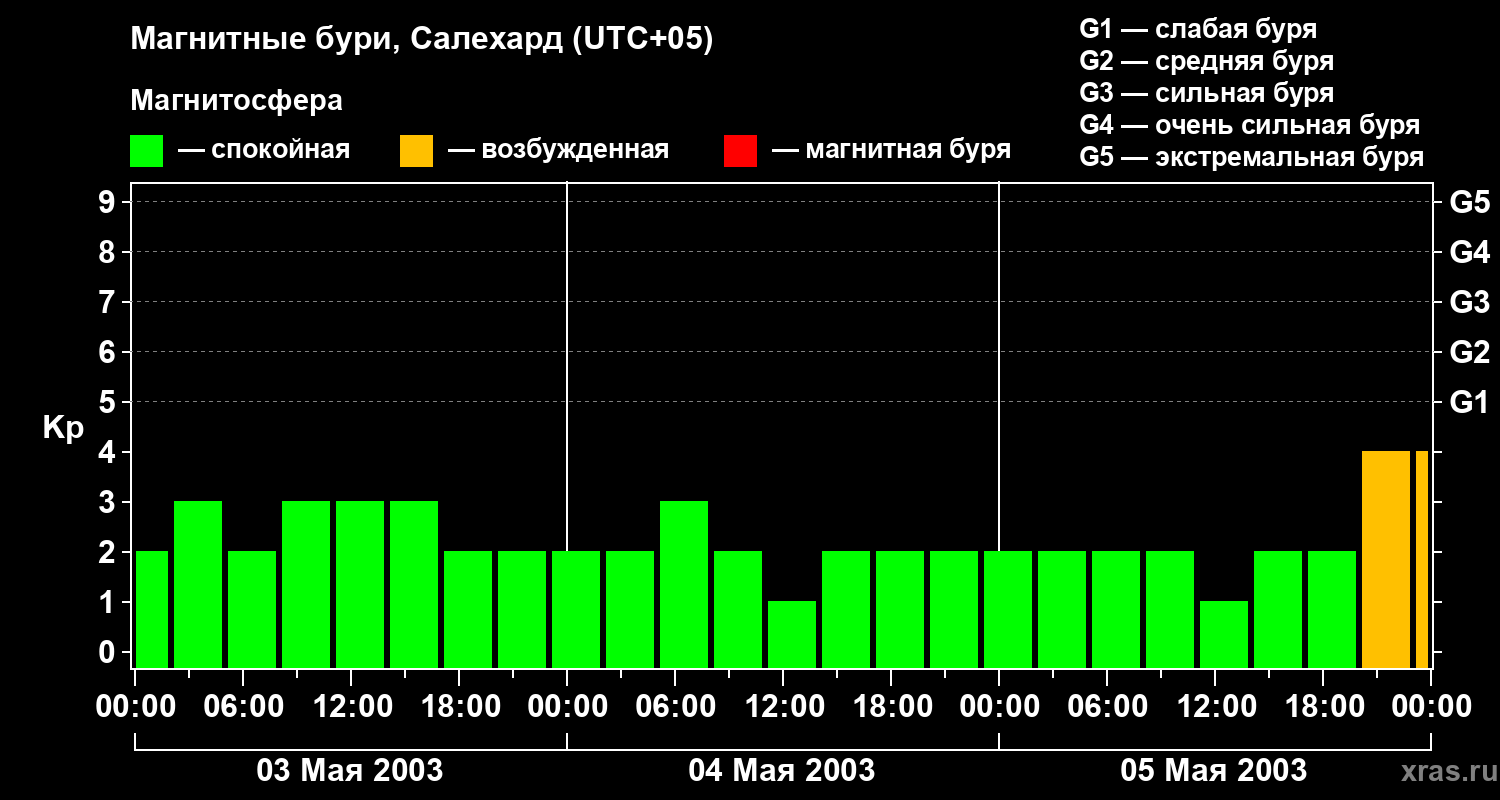Select the 'G4 — очень сильная буря' legend line

[1250, 125]
